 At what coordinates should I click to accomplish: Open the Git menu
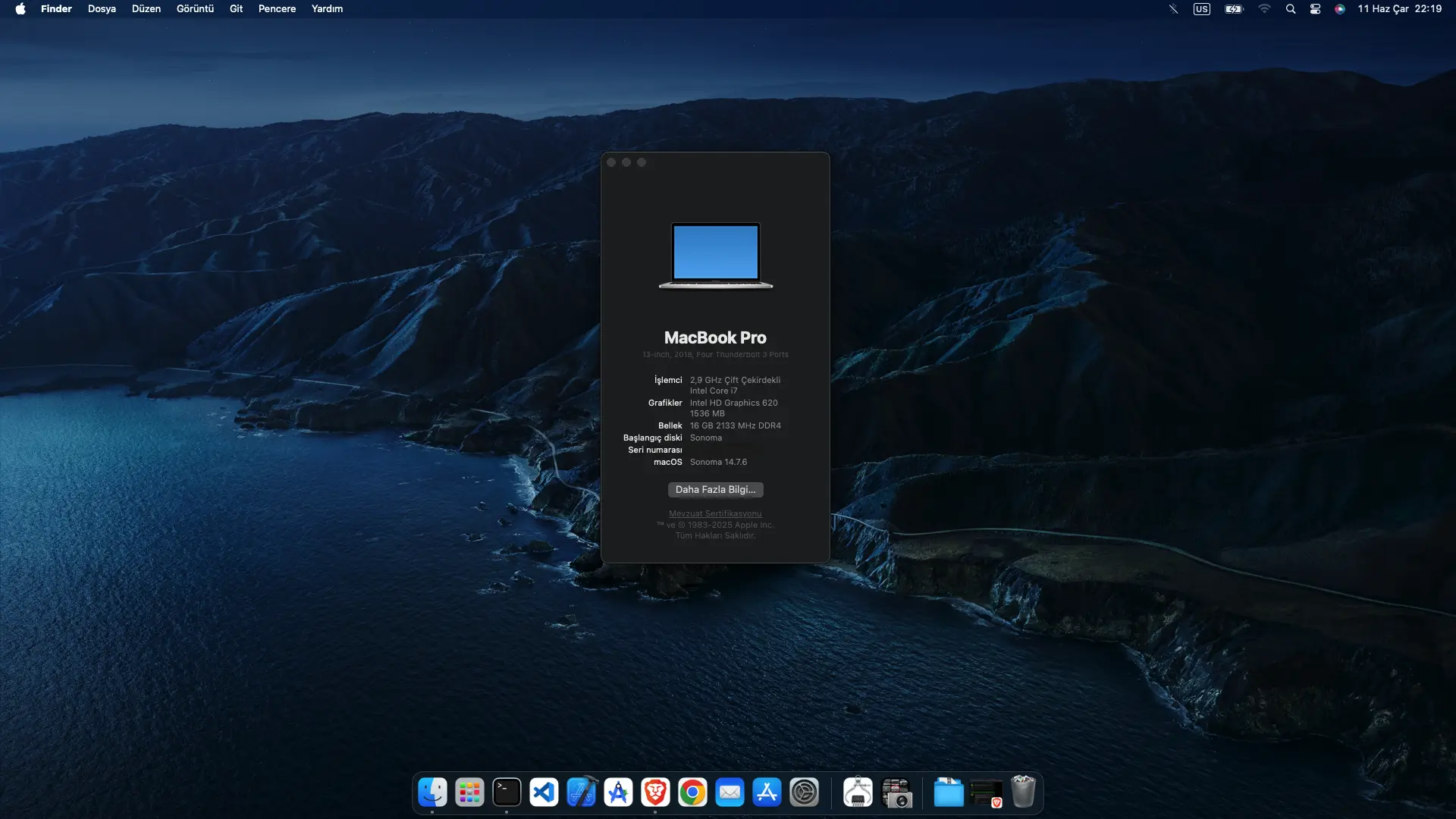point(236,9)
